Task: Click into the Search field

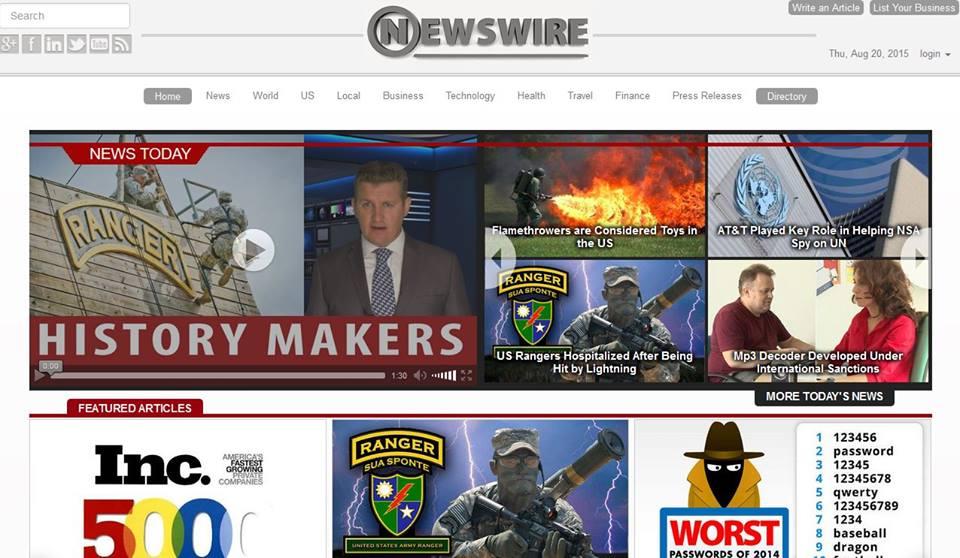Action: click(65, 15)
